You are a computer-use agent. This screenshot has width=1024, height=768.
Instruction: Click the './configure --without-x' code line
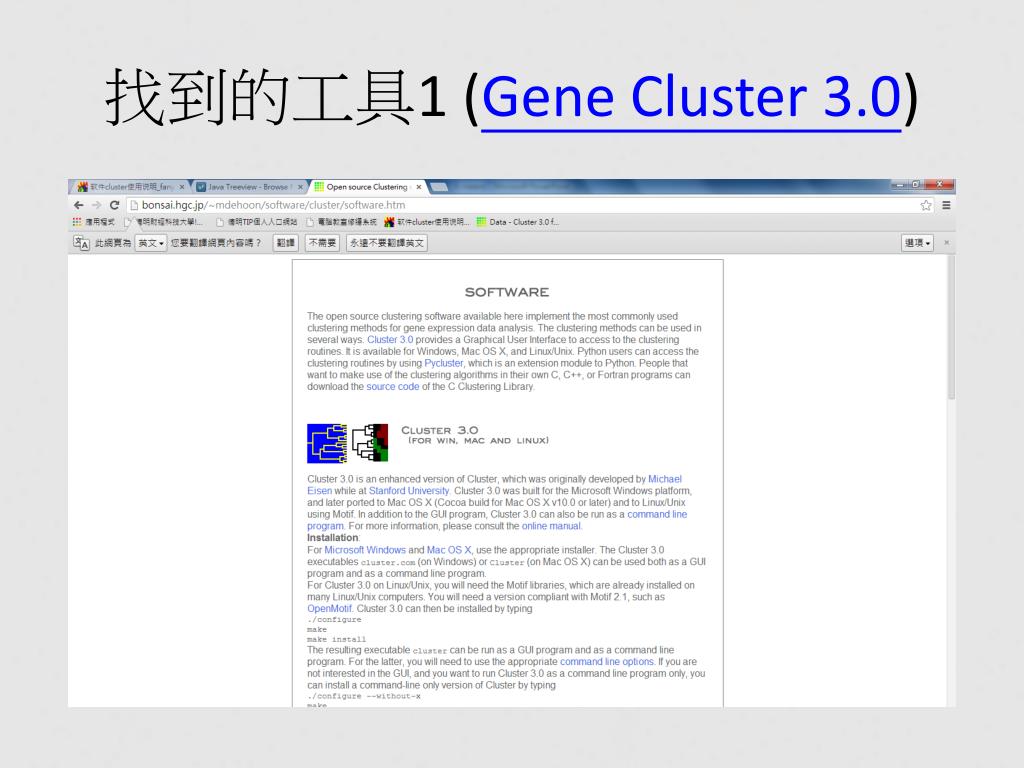[x=364, y=696]
